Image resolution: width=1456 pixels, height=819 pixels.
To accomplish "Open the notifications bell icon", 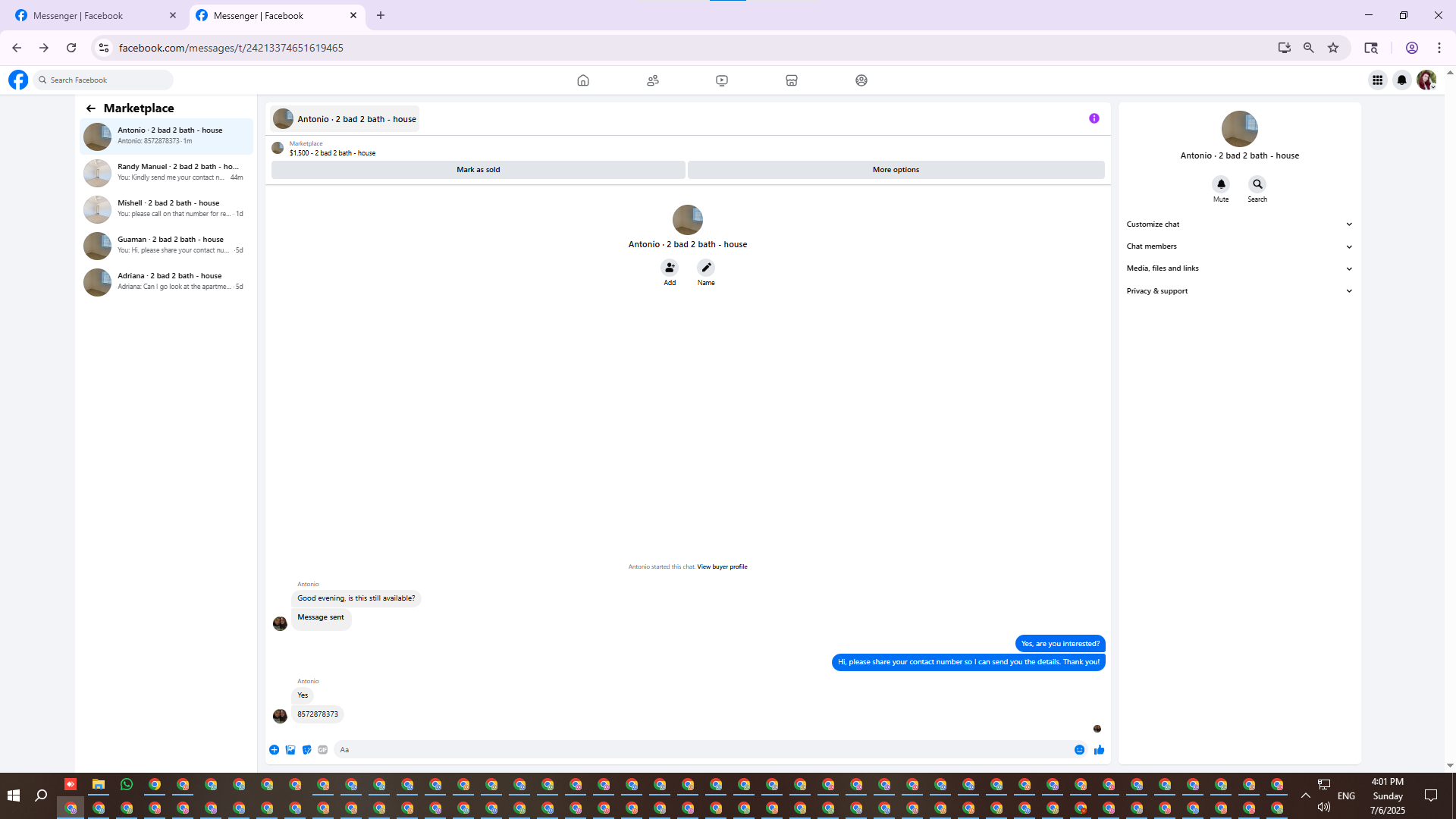I will tap(1401, 80).
